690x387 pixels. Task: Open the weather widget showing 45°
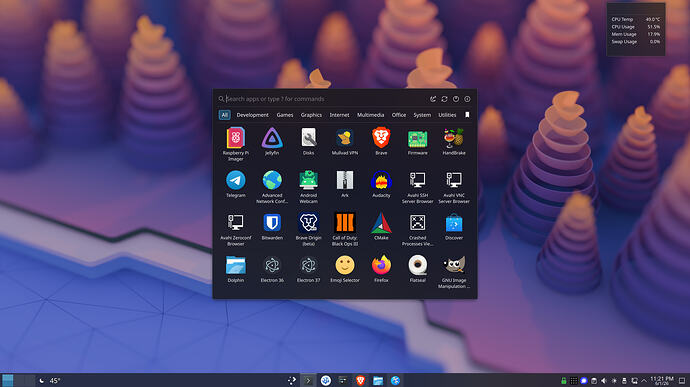tap(50, 381)
